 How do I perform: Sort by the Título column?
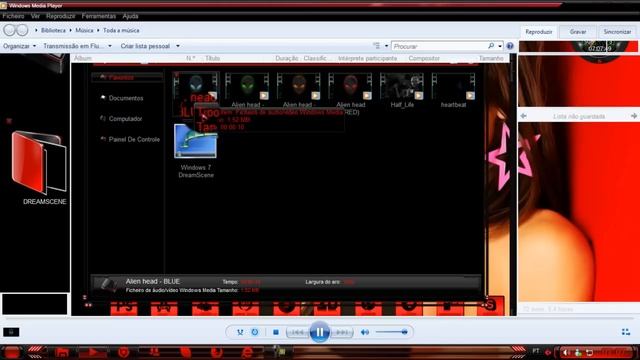point(212,58)
